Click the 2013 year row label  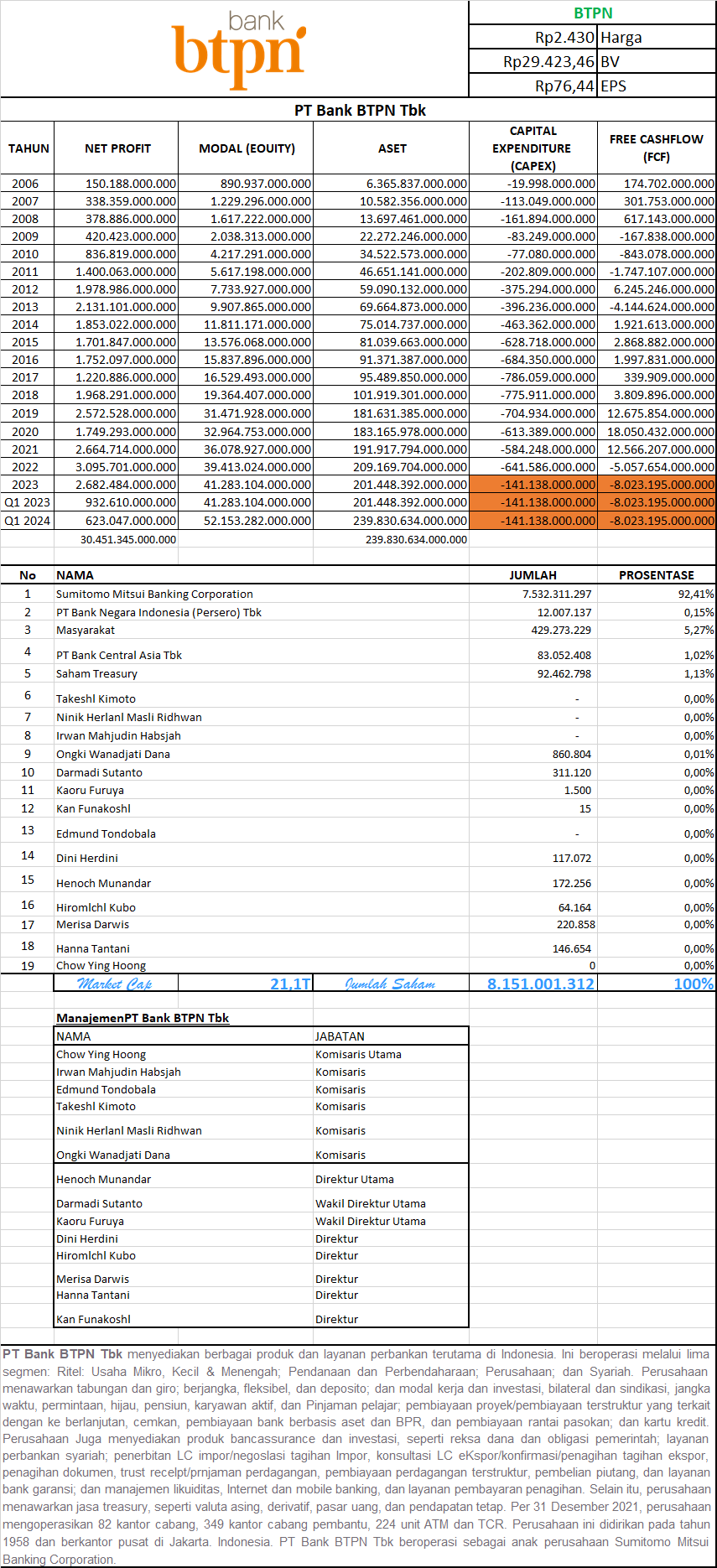[25, 307]
